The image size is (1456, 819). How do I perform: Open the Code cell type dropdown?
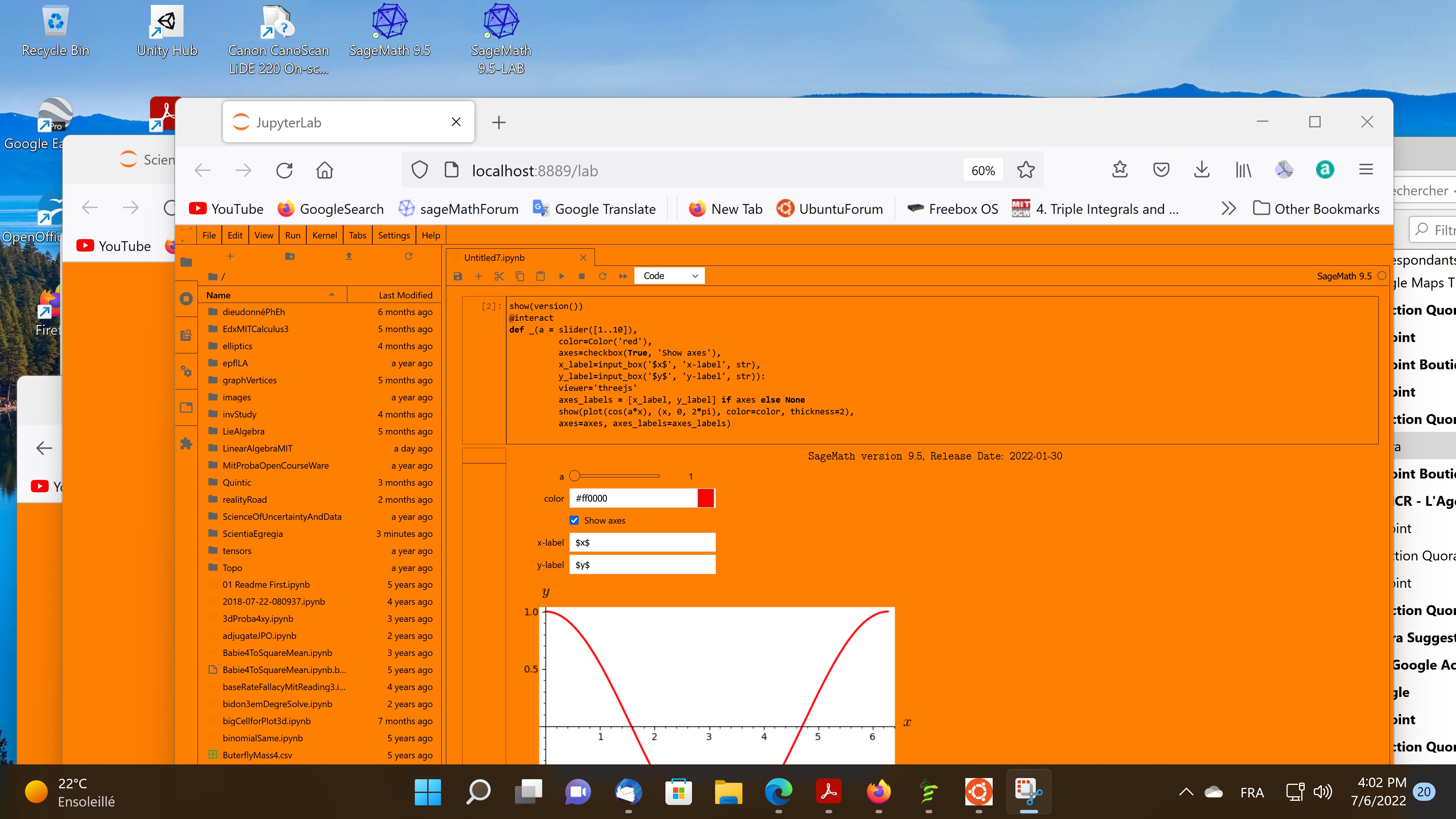click(x=669, y=276)
